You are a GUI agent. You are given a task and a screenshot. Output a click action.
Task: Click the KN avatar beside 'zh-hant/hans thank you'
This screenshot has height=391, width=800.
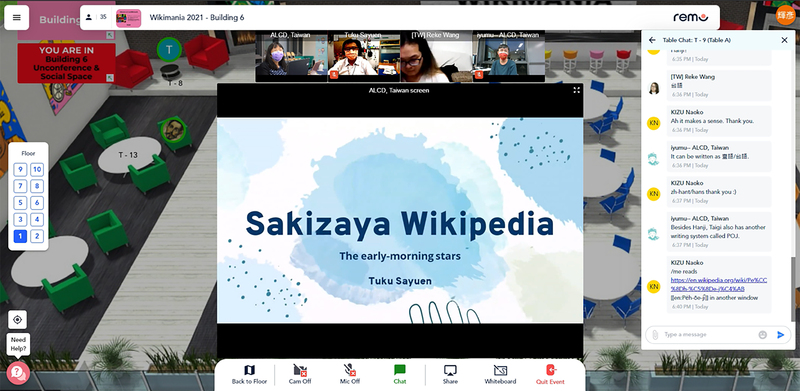click(654, 194)
